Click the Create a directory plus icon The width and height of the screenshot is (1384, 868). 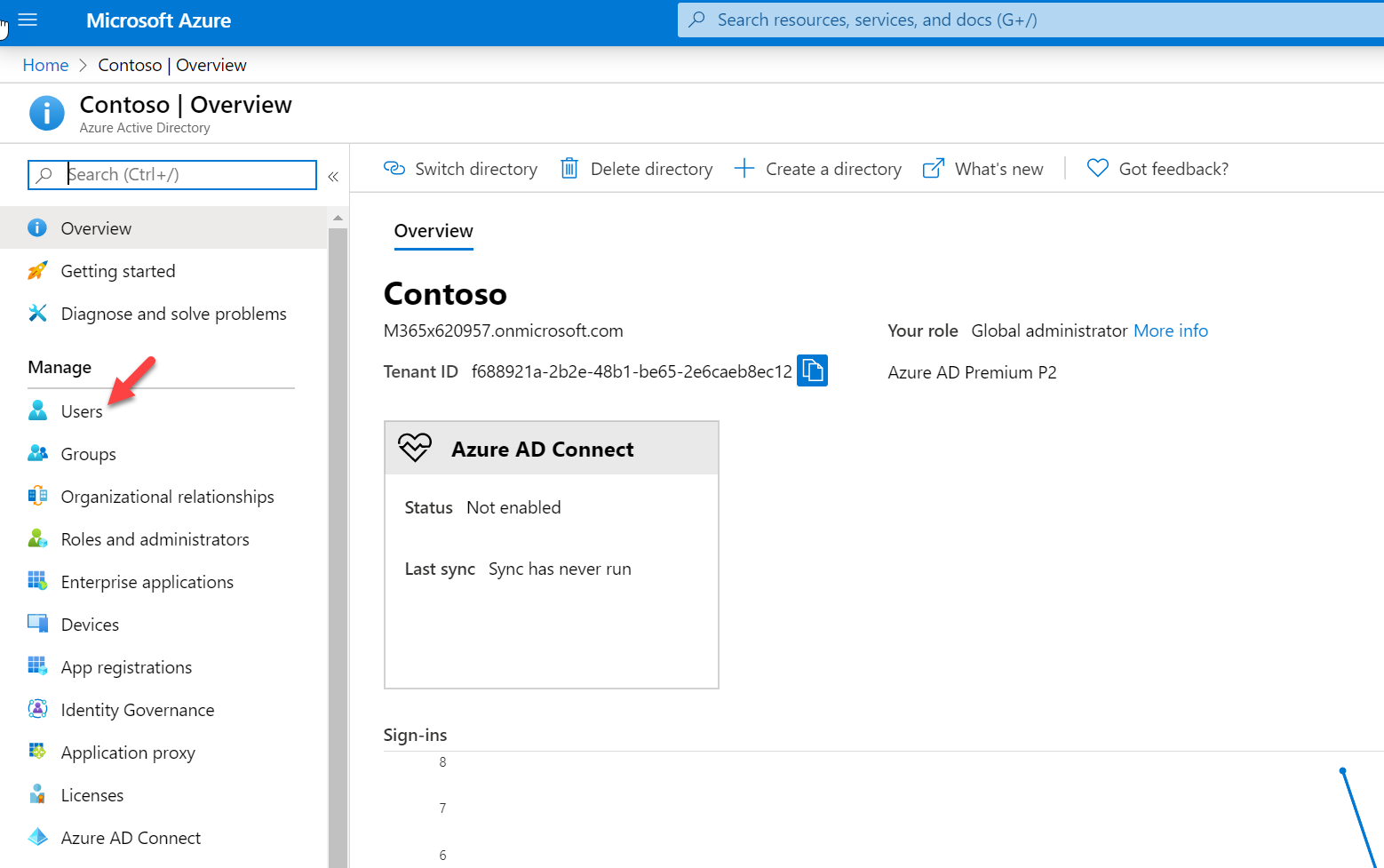point(744,168)
